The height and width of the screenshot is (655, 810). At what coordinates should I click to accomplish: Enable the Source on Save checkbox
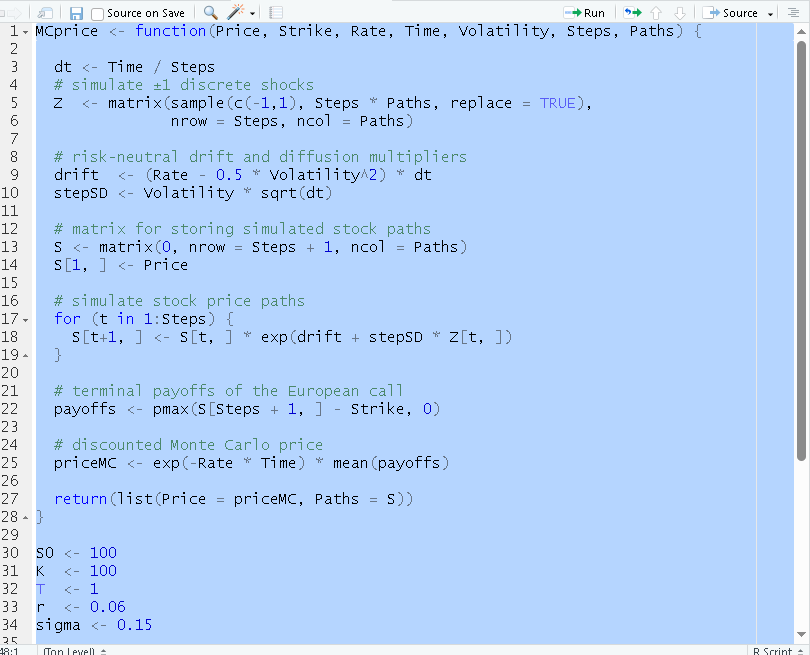(98, 13)
